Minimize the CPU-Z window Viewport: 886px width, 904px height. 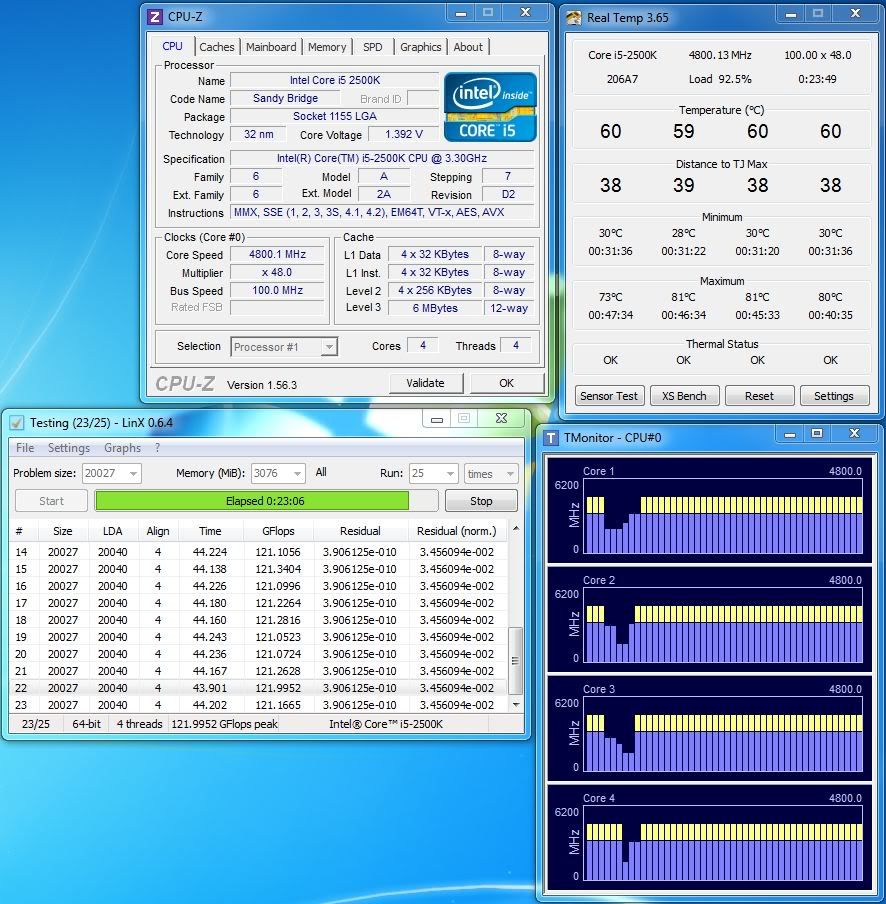pyautogui.click(x=461, y=13)
